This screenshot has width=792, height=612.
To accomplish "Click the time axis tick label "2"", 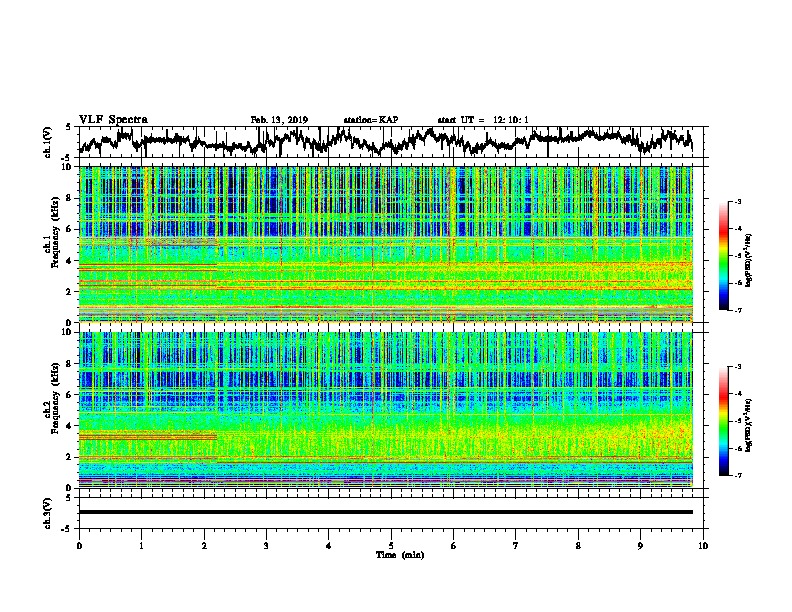I will click(204, 546).
